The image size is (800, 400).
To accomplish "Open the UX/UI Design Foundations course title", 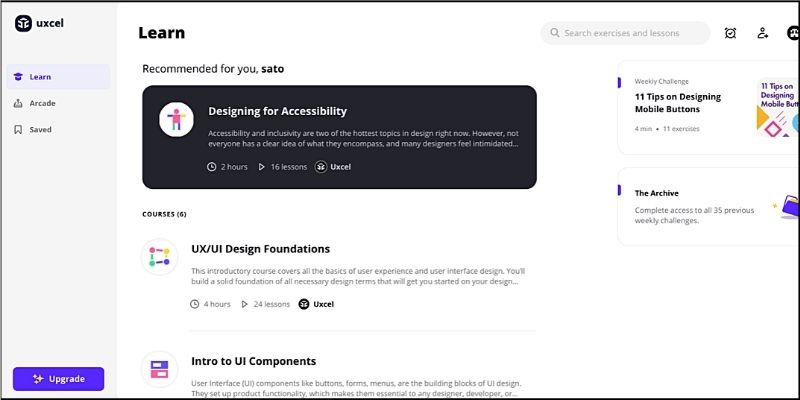I will 260,249.
